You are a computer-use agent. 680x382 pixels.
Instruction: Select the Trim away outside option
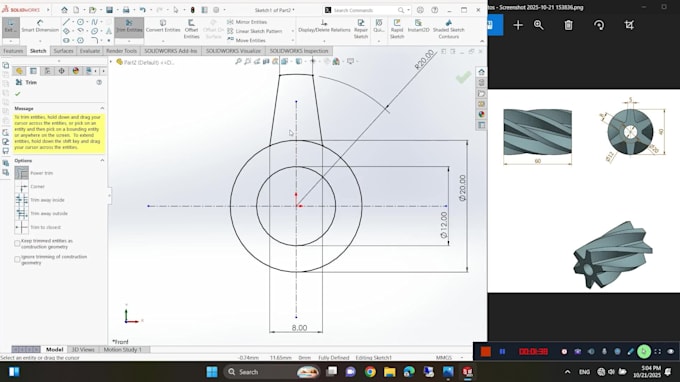(22, 213)
